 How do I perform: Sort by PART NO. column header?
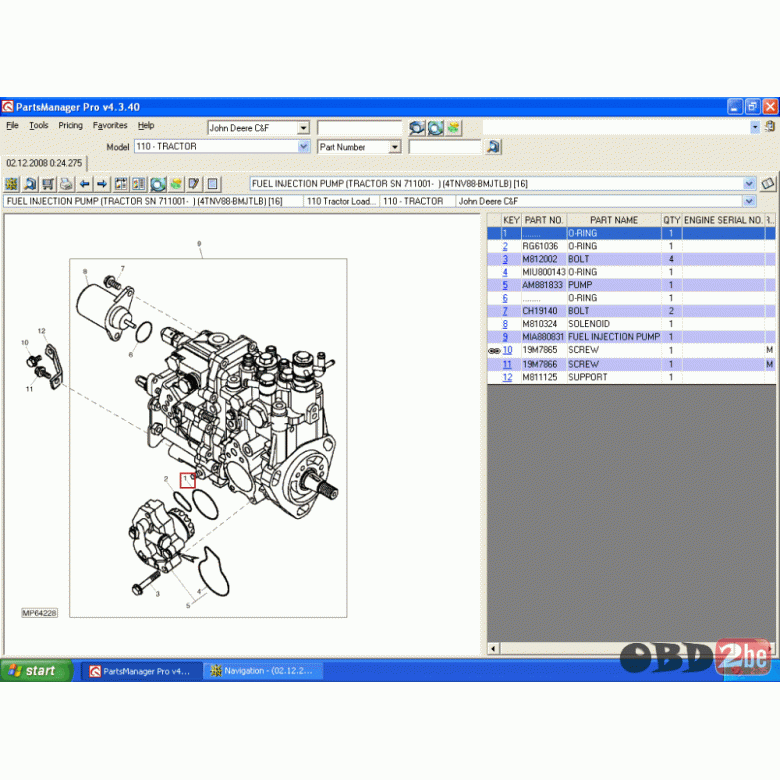[x=544, y=220]
